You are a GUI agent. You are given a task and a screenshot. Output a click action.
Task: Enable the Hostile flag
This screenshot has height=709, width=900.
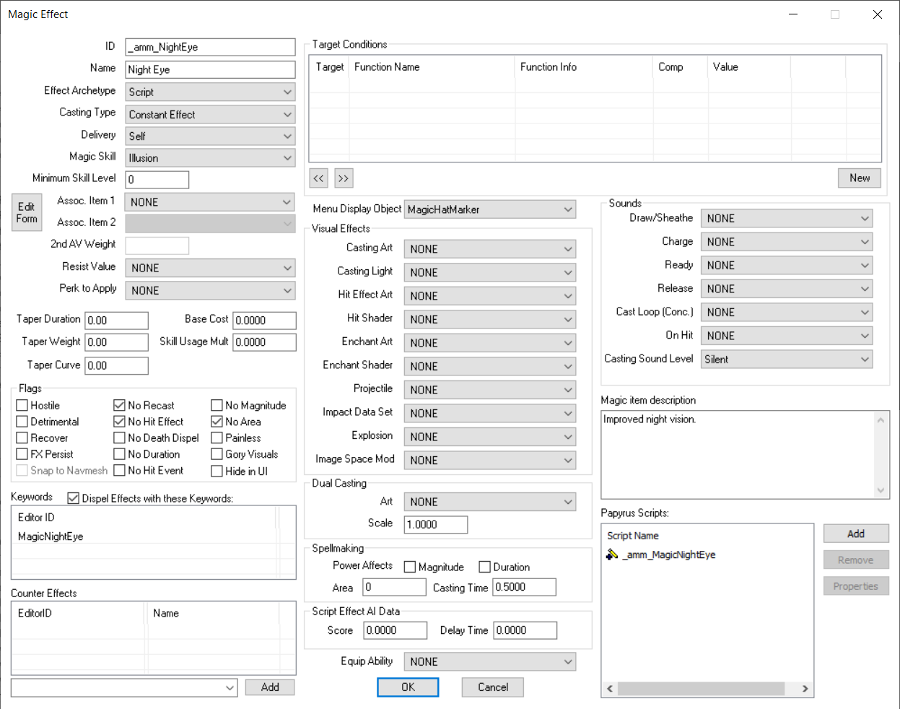(22, 405)
